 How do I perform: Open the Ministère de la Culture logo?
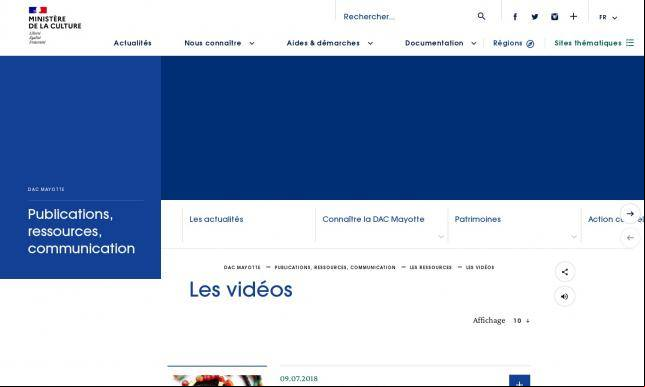click(x=55, y=25)
